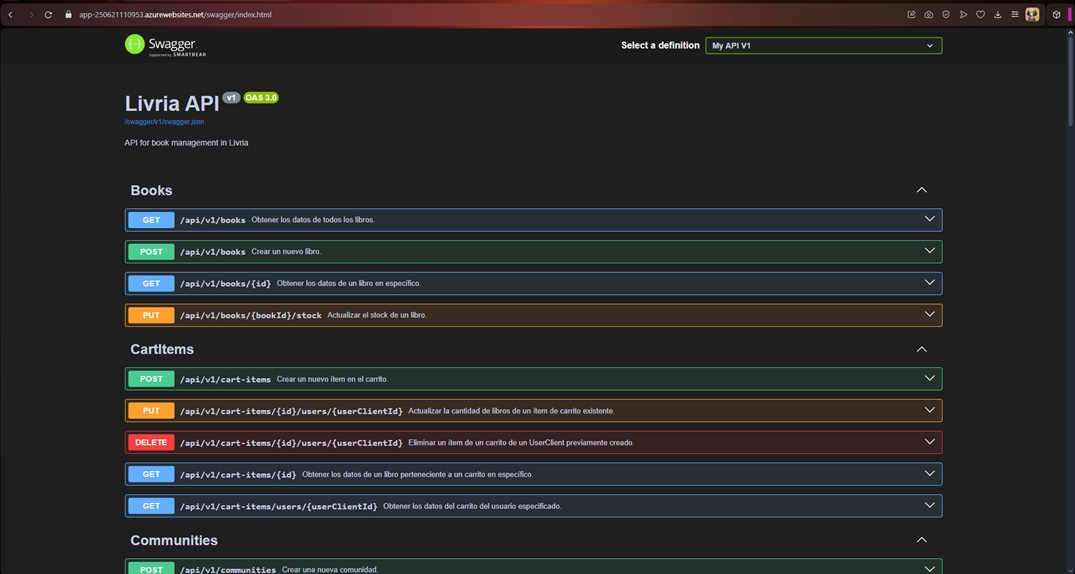
Task: Go back in the browser
Action: point(10,14)
